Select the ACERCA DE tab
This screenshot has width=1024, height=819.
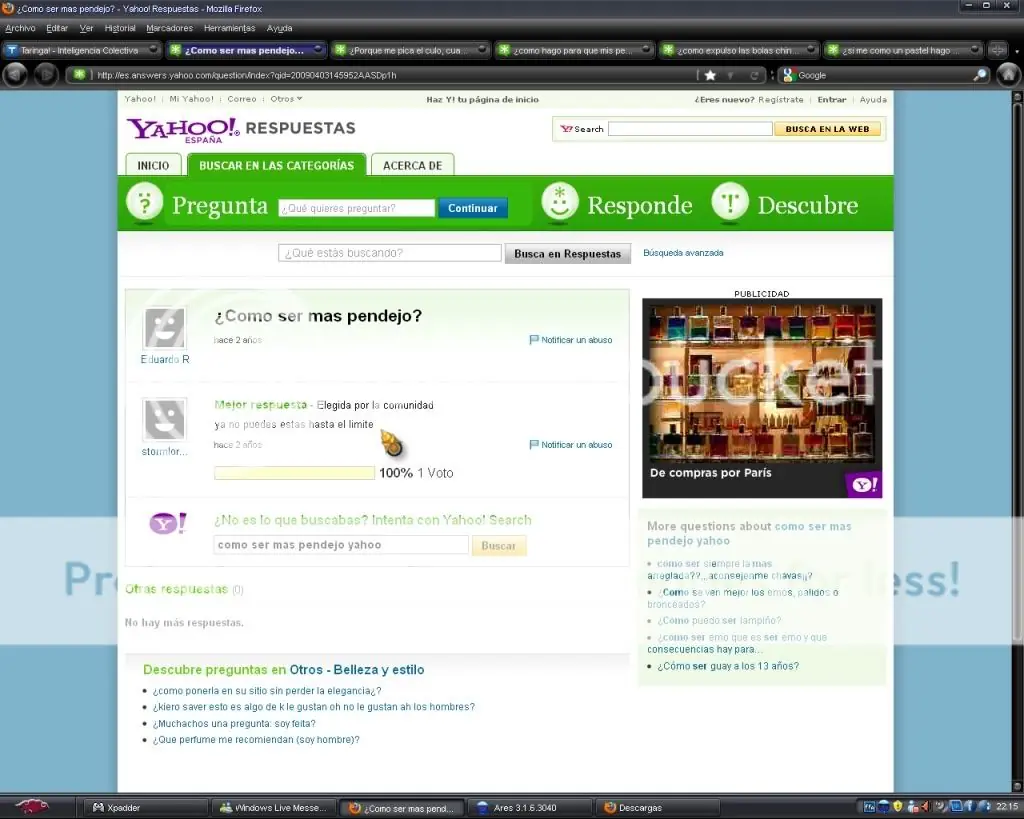pyautogui.click(x=412, y=165)
